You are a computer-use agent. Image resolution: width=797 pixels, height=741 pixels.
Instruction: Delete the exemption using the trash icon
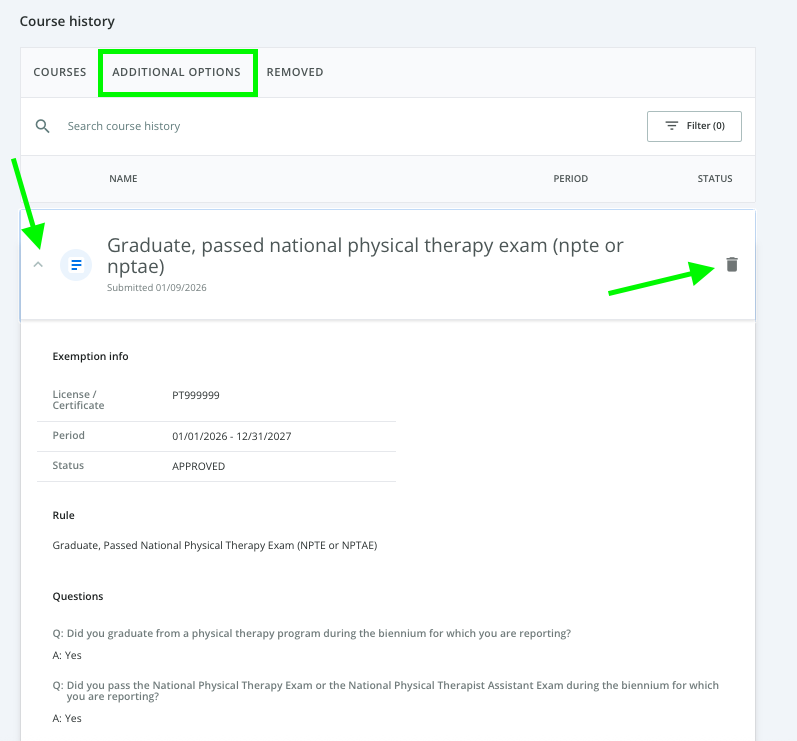[x=732, y=264]
